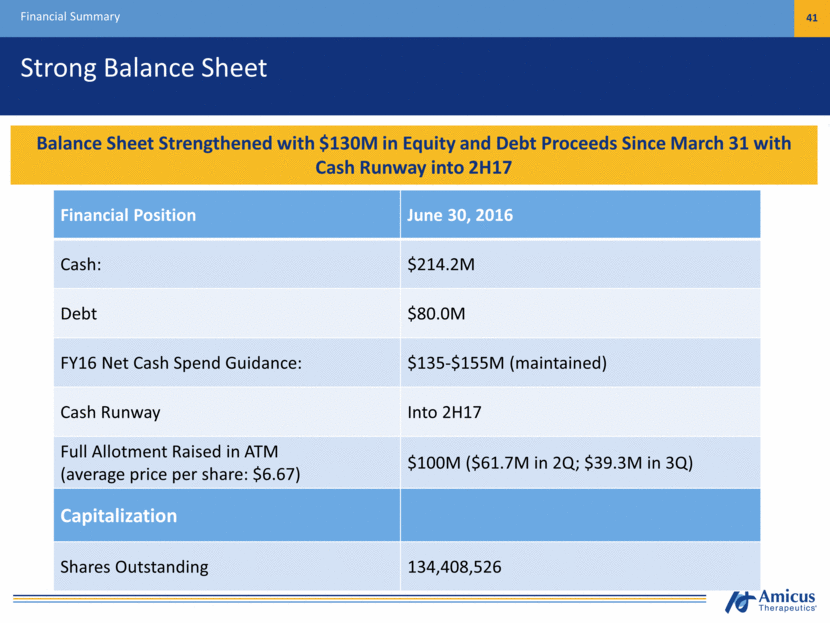This screenshot has width=830, height=623.
Task: Select the yellow balance sheet headline banner
Action: [x=414, y=156]
